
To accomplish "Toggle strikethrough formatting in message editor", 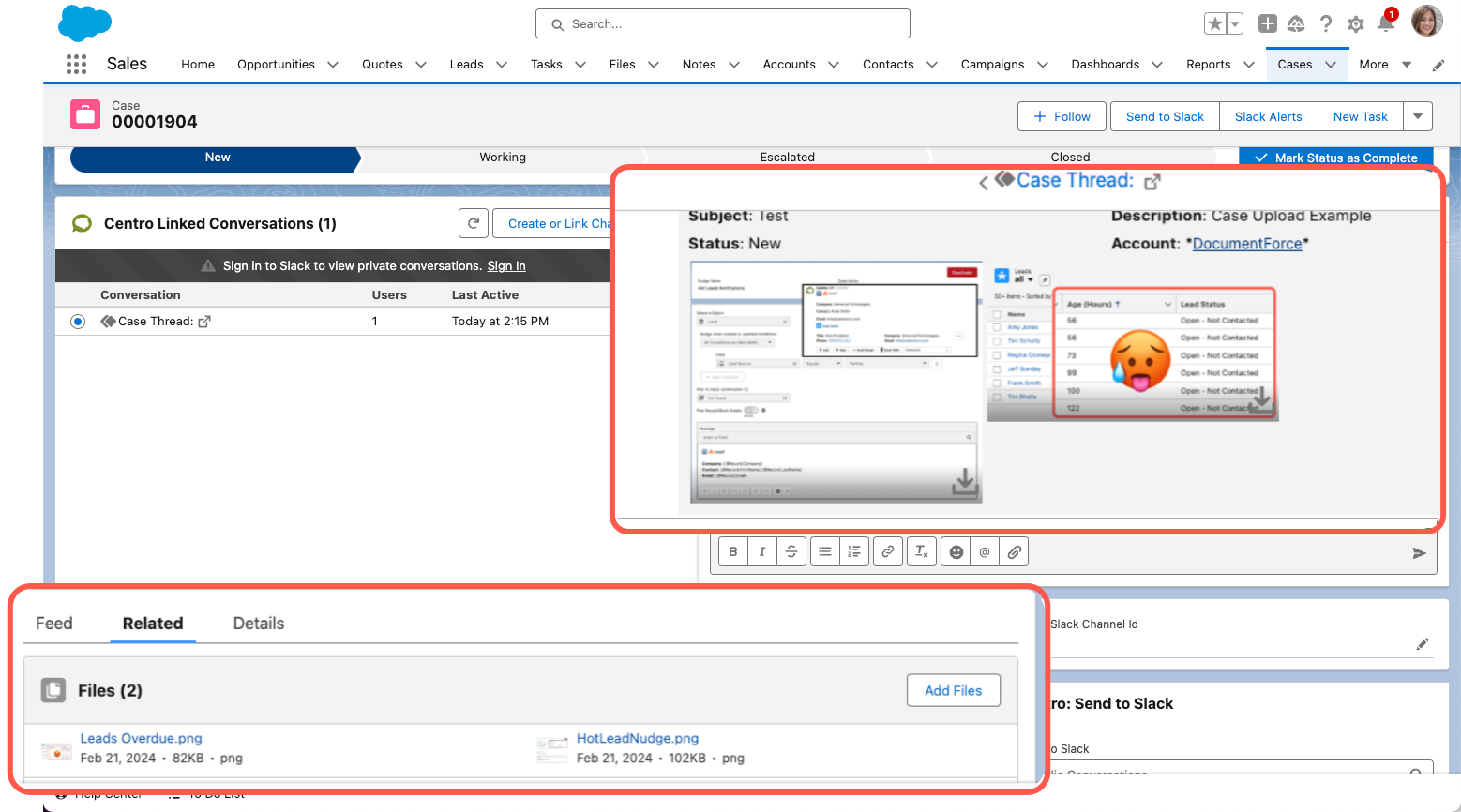I will pyautogui.click(x=791, y=551).
